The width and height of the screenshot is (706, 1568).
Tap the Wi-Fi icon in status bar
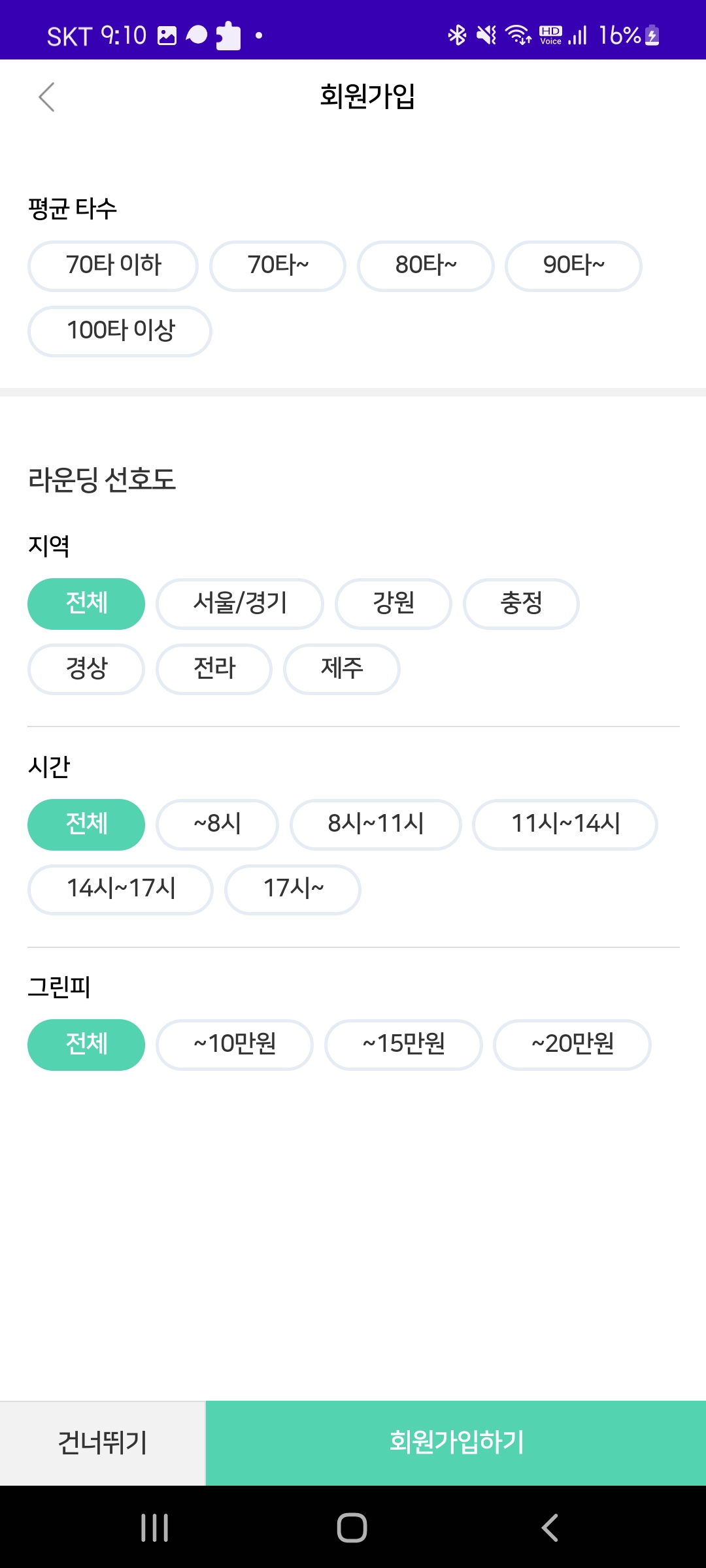click(x=518, y=35)
